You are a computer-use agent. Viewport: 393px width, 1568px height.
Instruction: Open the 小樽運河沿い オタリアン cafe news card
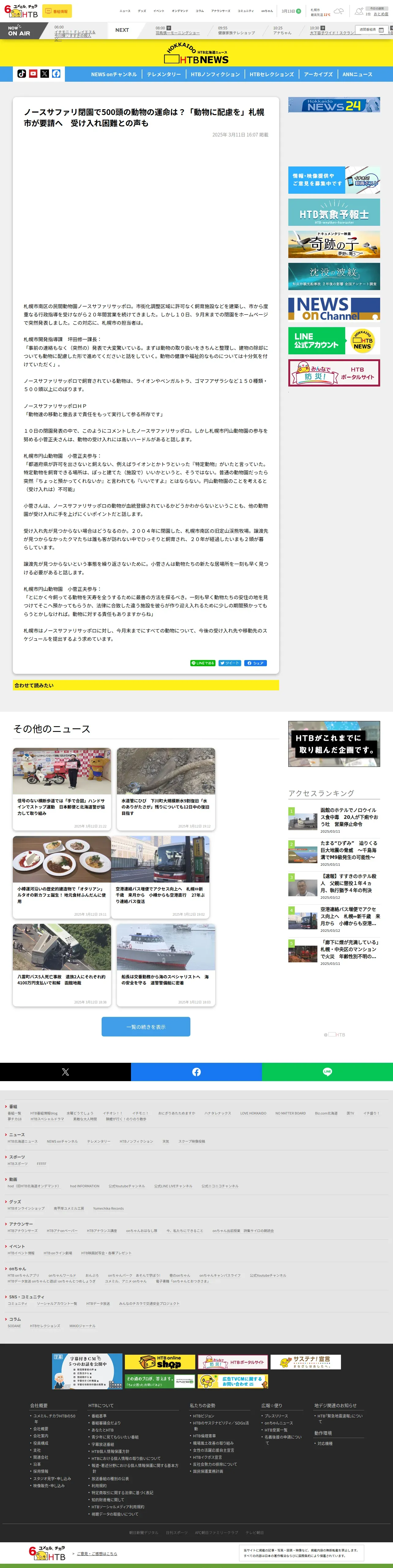pyautogui.click(x=62, y=878)
